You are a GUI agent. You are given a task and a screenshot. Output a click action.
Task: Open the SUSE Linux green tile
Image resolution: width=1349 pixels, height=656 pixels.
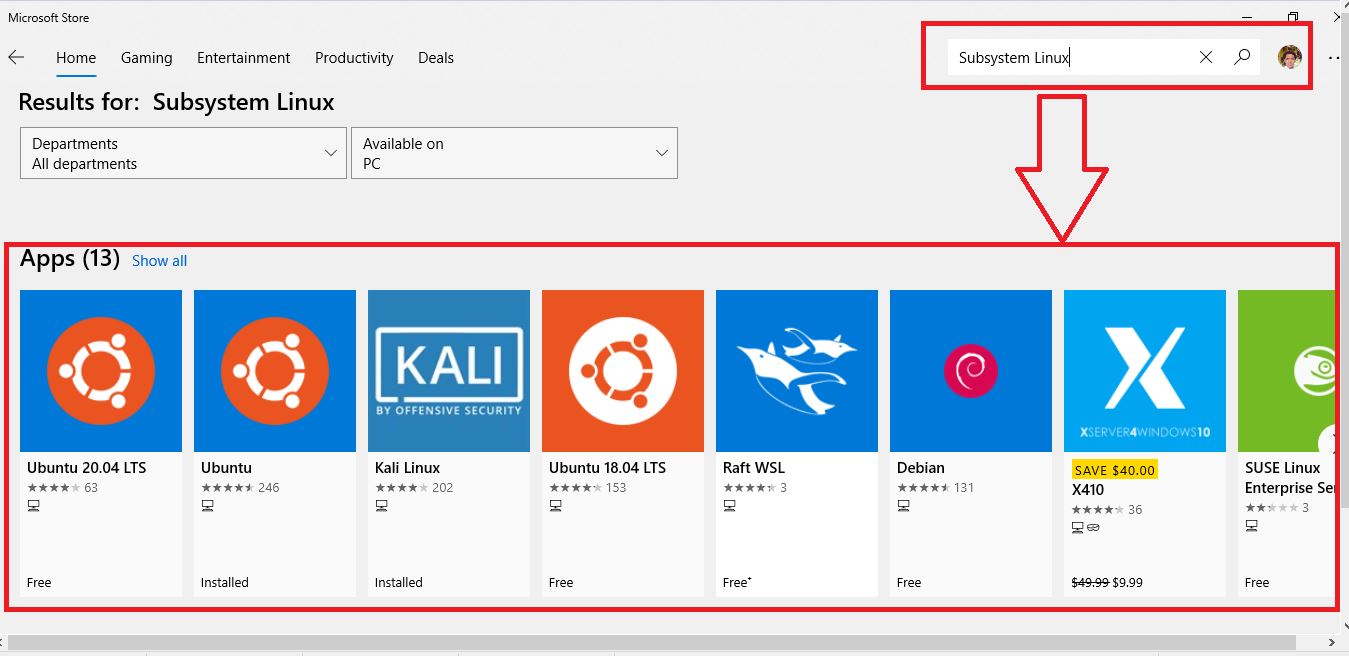pos(1286,371)
